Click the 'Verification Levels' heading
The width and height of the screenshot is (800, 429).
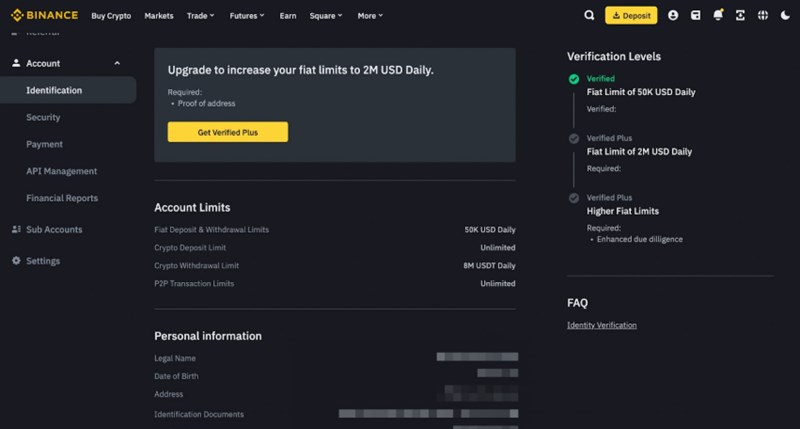tap(614, 57)
